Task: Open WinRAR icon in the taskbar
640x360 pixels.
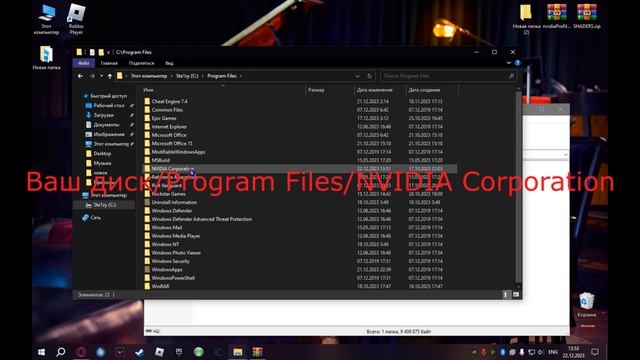Action: pyautogui.click(x=257, y=352)
